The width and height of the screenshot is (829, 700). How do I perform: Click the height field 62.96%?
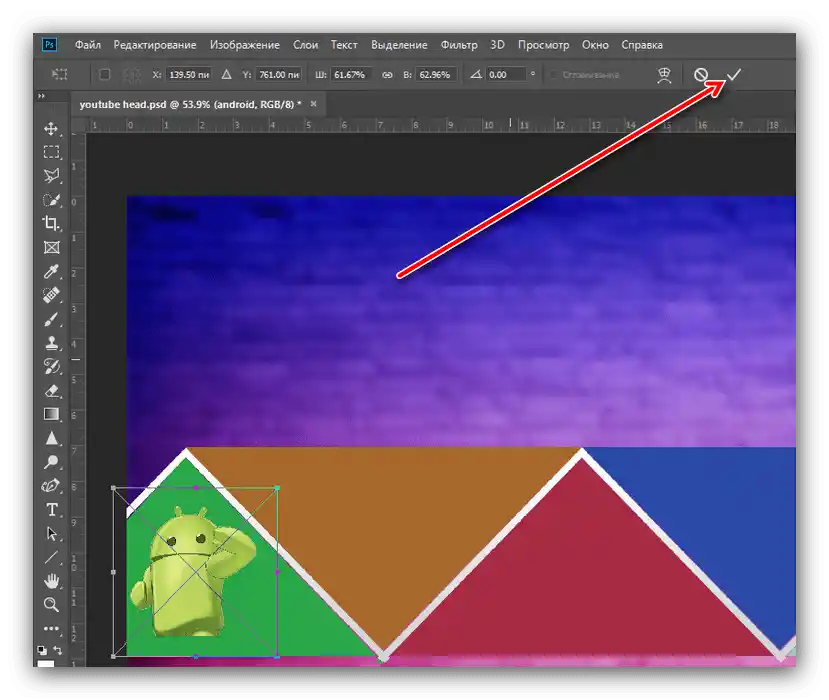coord(436,75)
